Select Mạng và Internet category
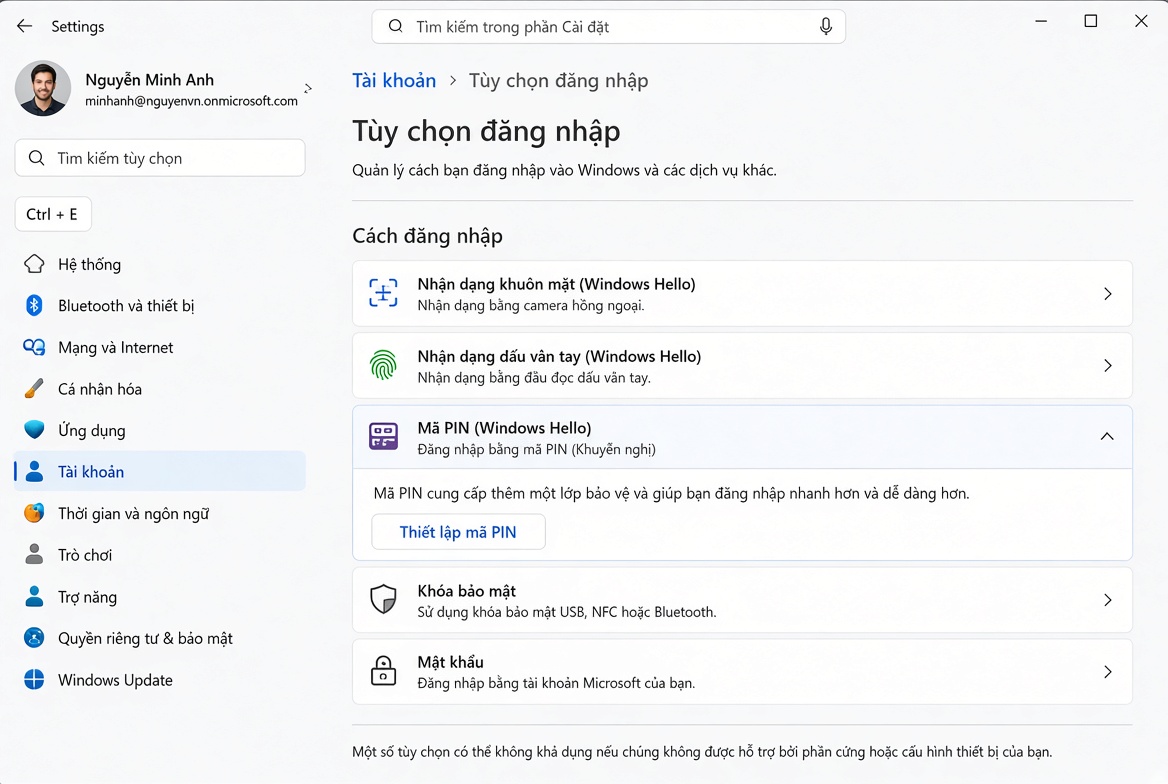Screen dimensions: 1168x784 click(x=160, y=347)
